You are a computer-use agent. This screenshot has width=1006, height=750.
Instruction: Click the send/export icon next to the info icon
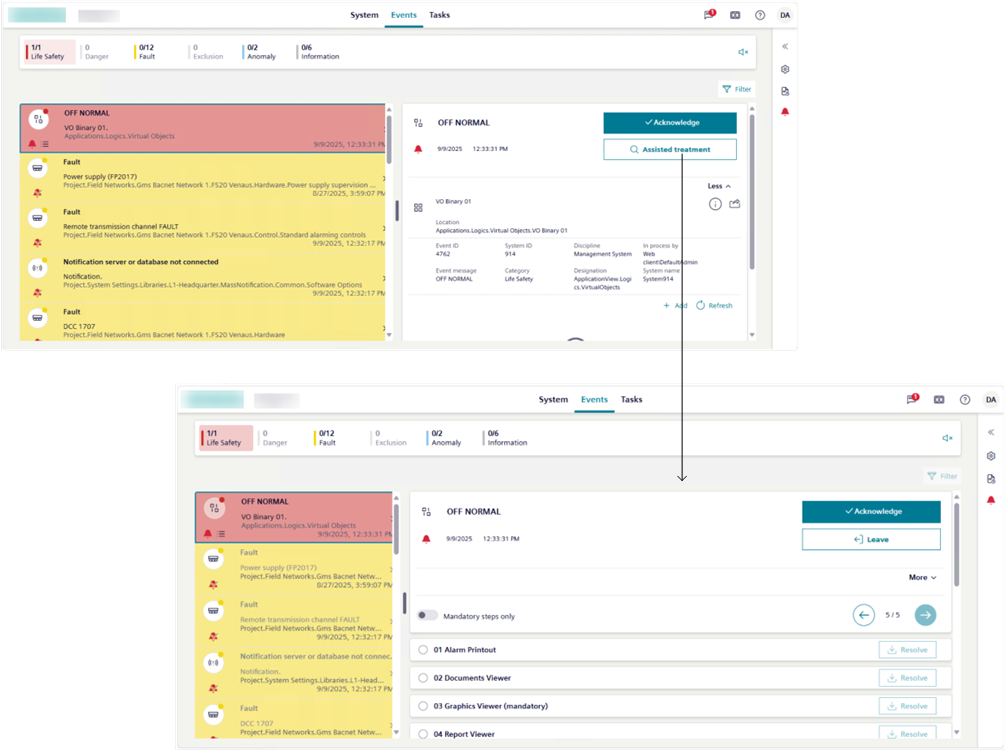tap(735, 204)
